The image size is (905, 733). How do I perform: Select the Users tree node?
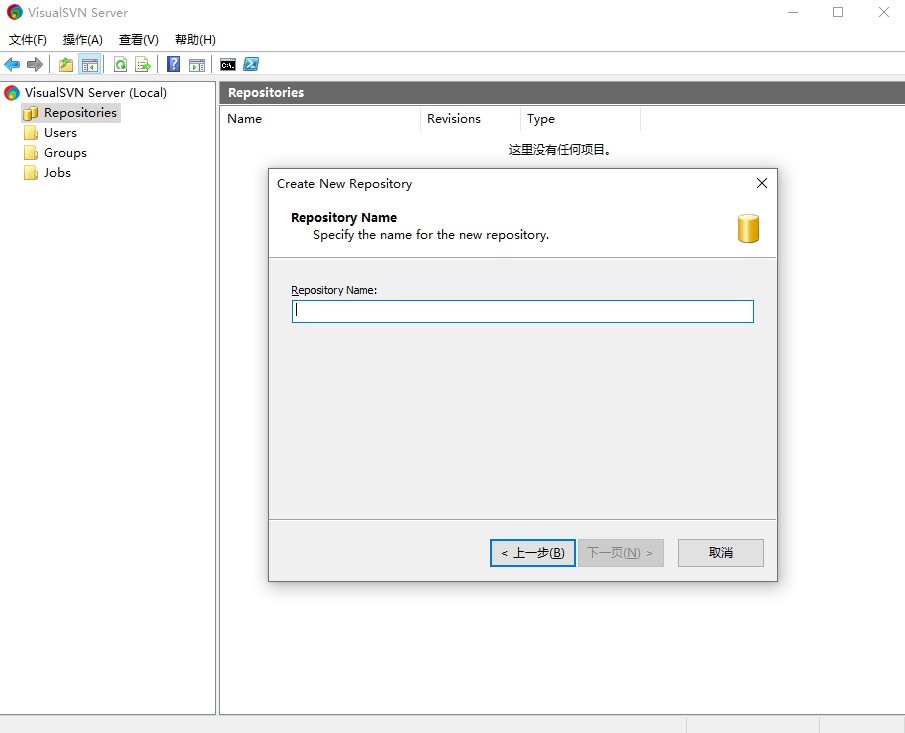tap(60, 133)
